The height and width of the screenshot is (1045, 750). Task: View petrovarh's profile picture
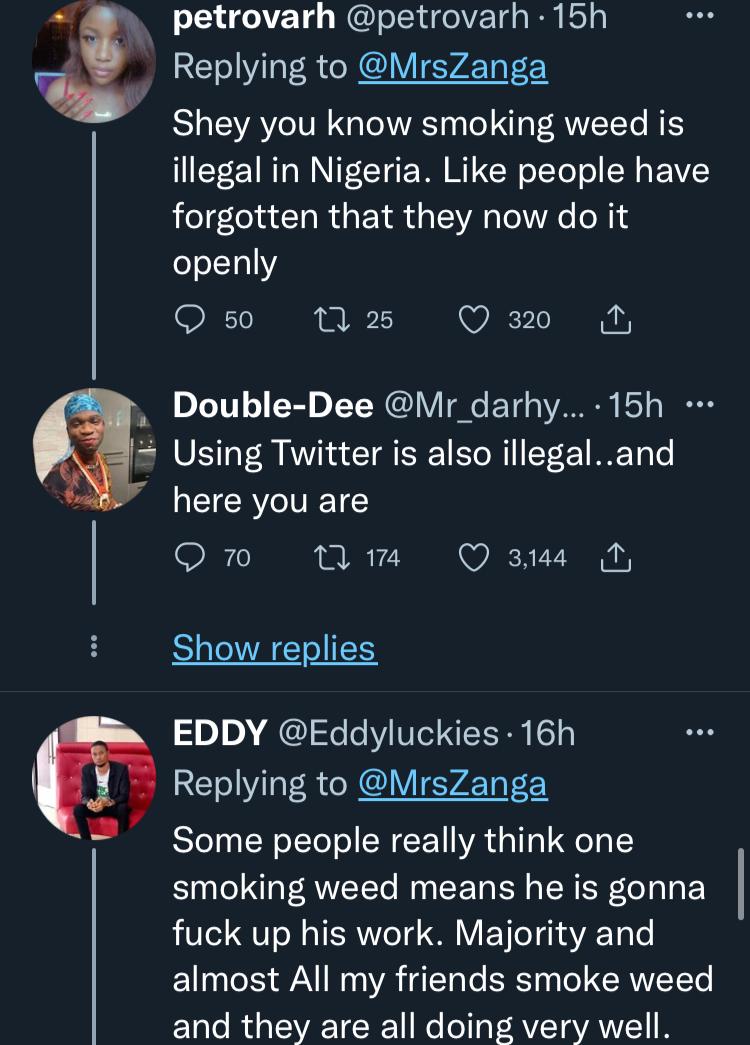94,62
